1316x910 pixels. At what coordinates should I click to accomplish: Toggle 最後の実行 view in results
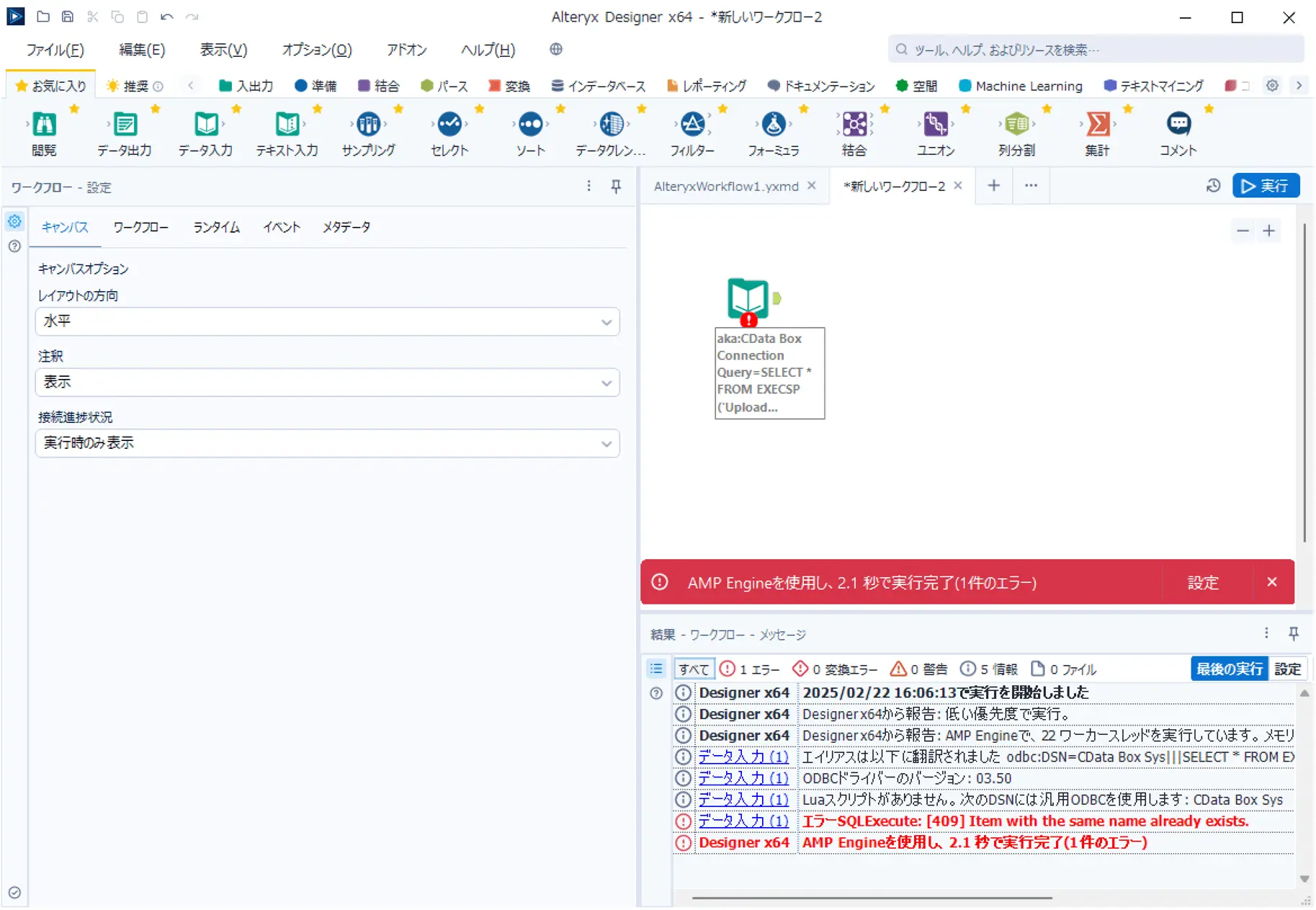coord(1230,669)
